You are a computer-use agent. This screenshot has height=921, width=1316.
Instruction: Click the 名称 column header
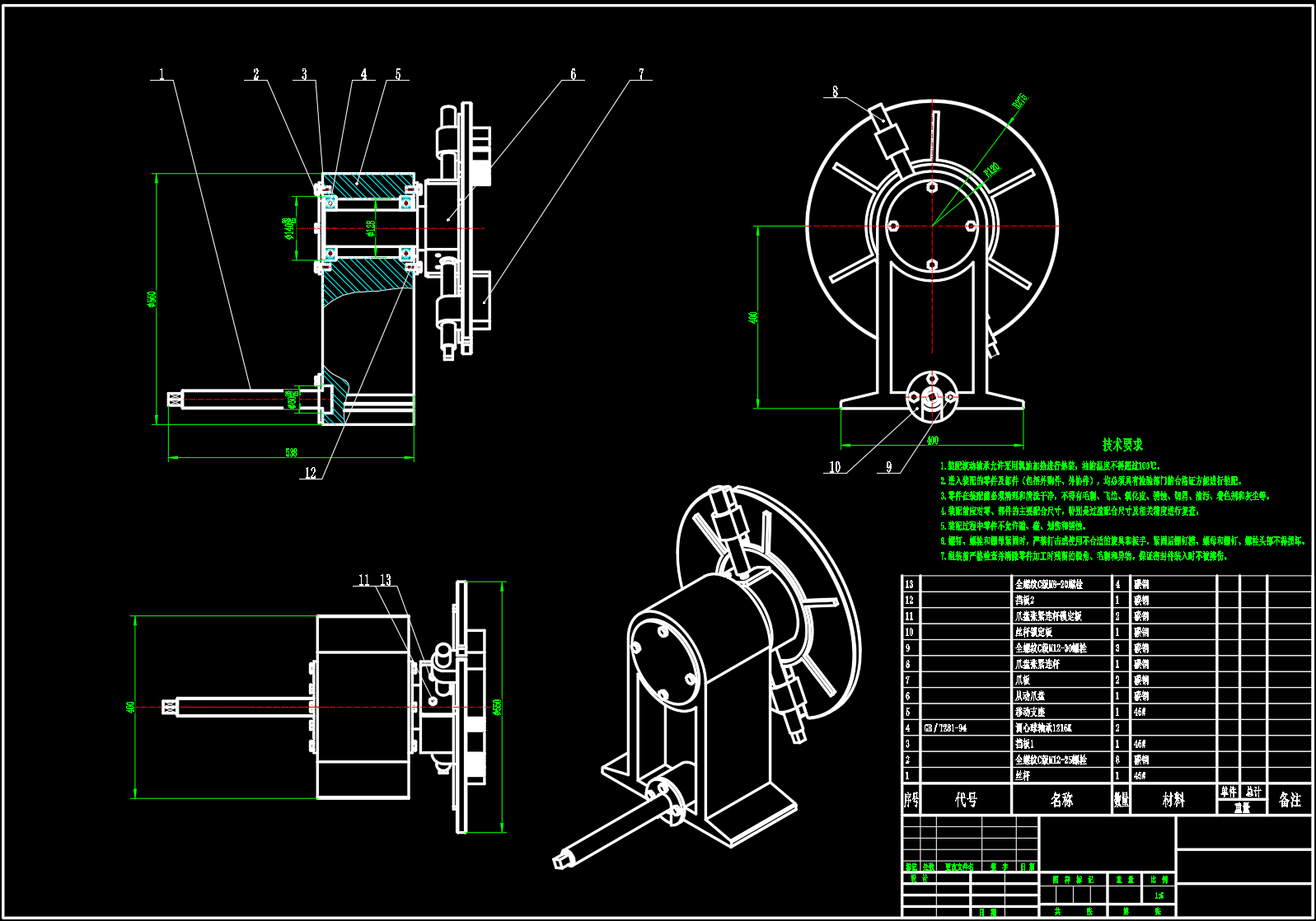click(x=1061, y=799)
